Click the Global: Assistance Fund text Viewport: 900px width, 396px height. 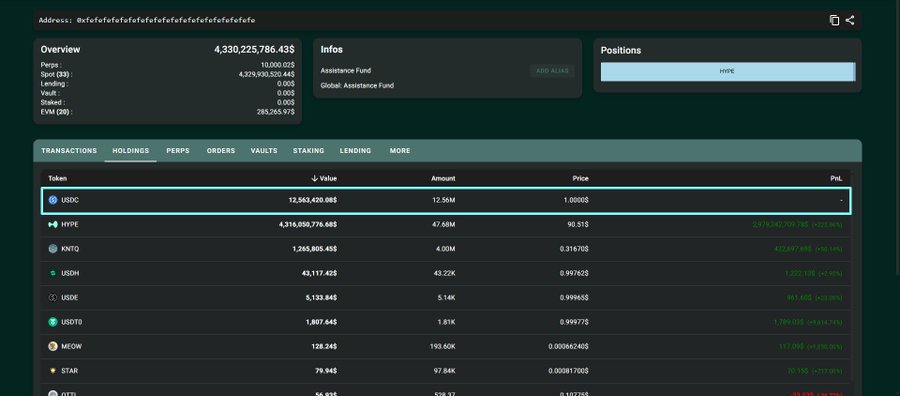pyautogui.click(x=357, y=86)
